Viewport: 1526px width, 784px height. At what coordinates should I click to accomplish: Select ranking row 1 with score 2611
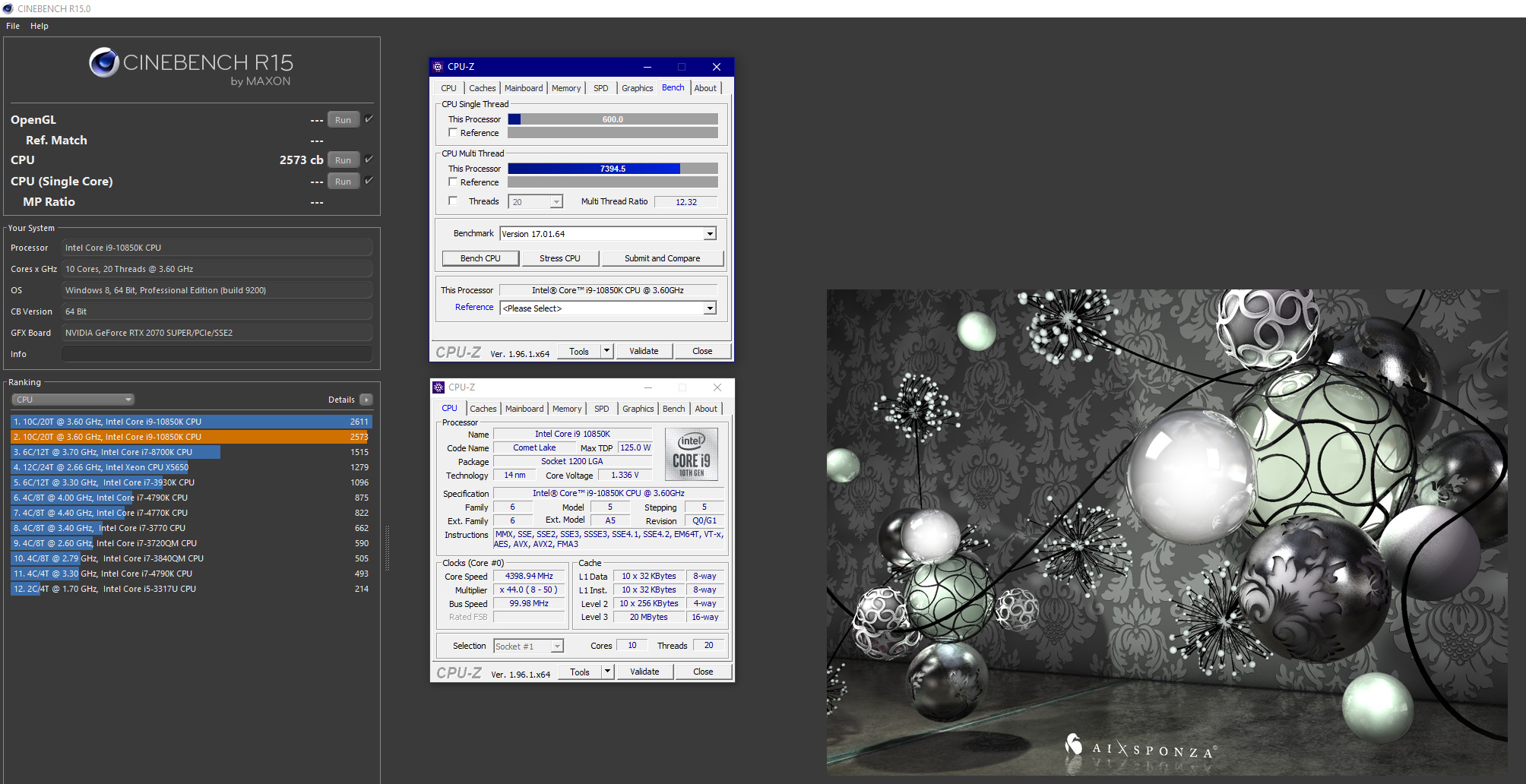(x=191, y=422)
